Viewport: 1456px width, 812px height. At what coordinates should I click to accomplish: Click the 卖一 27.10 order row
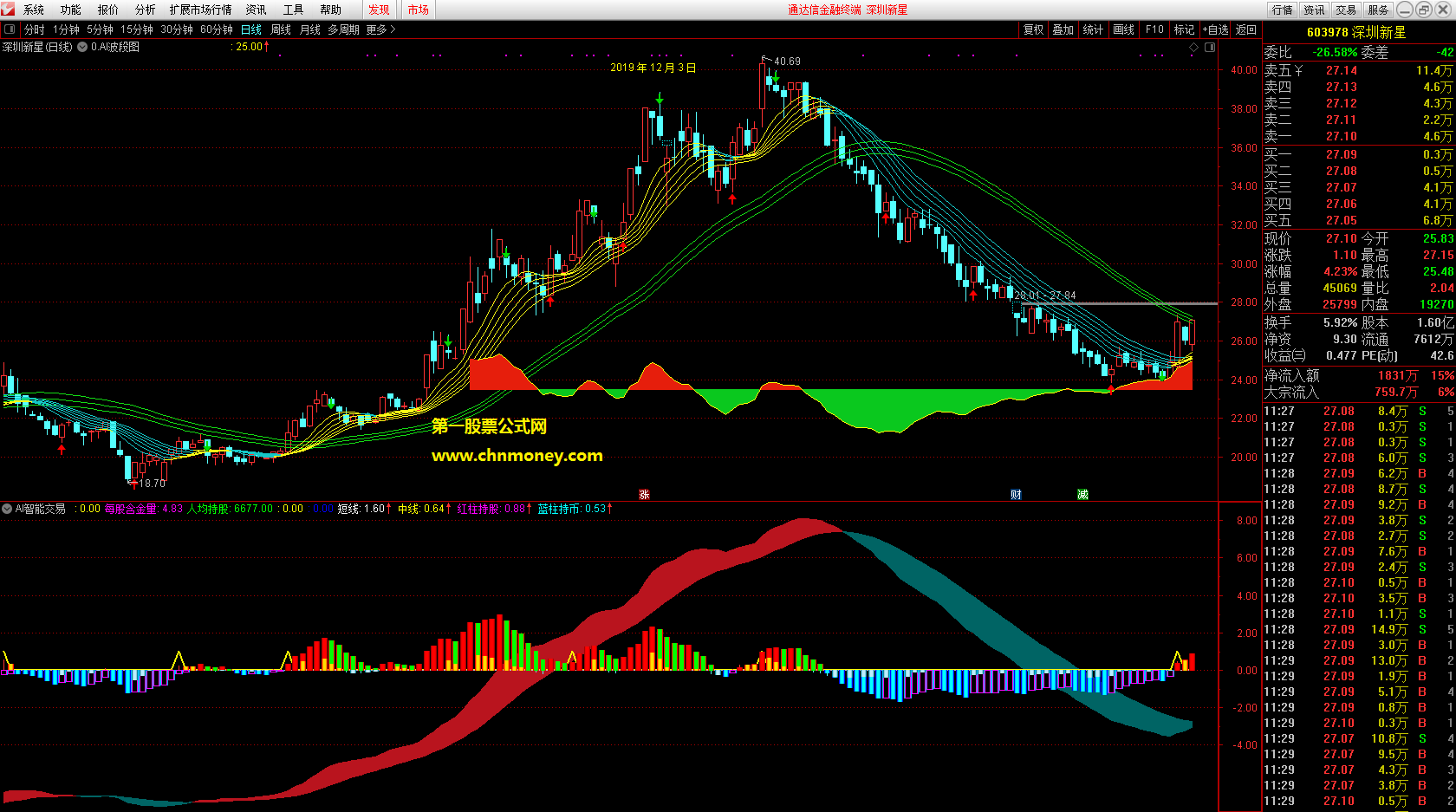(1358, 136)
